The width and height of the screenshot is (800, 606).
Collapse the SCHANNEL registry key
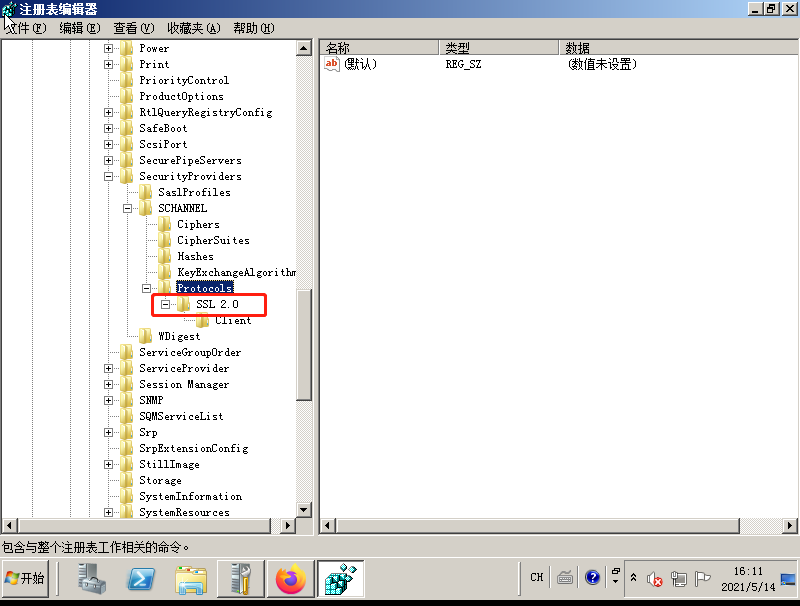coord(128,208)
